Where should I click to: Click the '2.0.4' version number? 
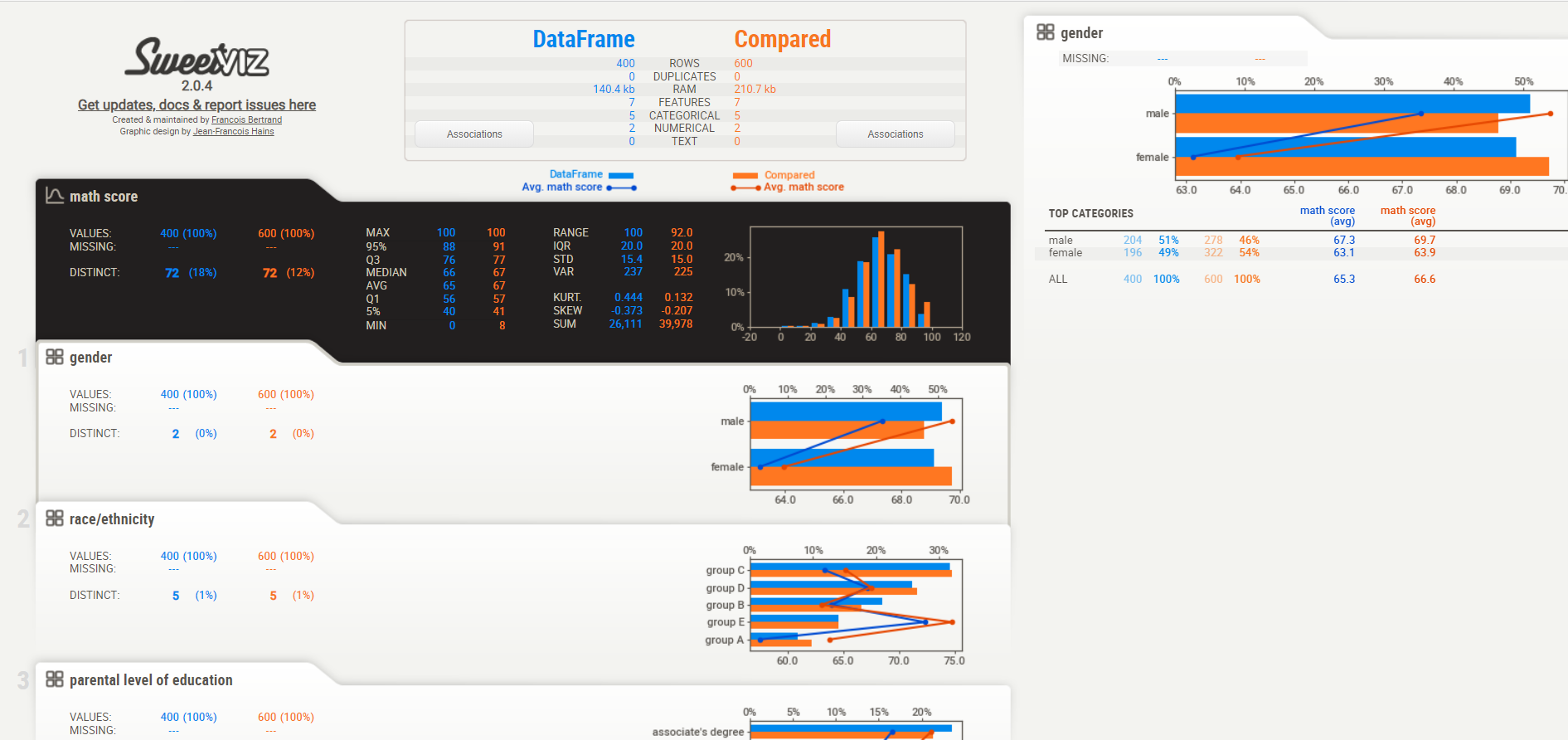(197, 85)
